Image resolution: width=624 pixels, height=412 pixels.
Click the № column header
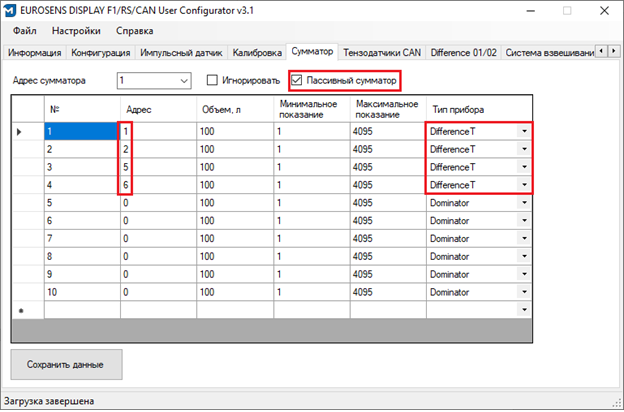[x=82, y=109]
